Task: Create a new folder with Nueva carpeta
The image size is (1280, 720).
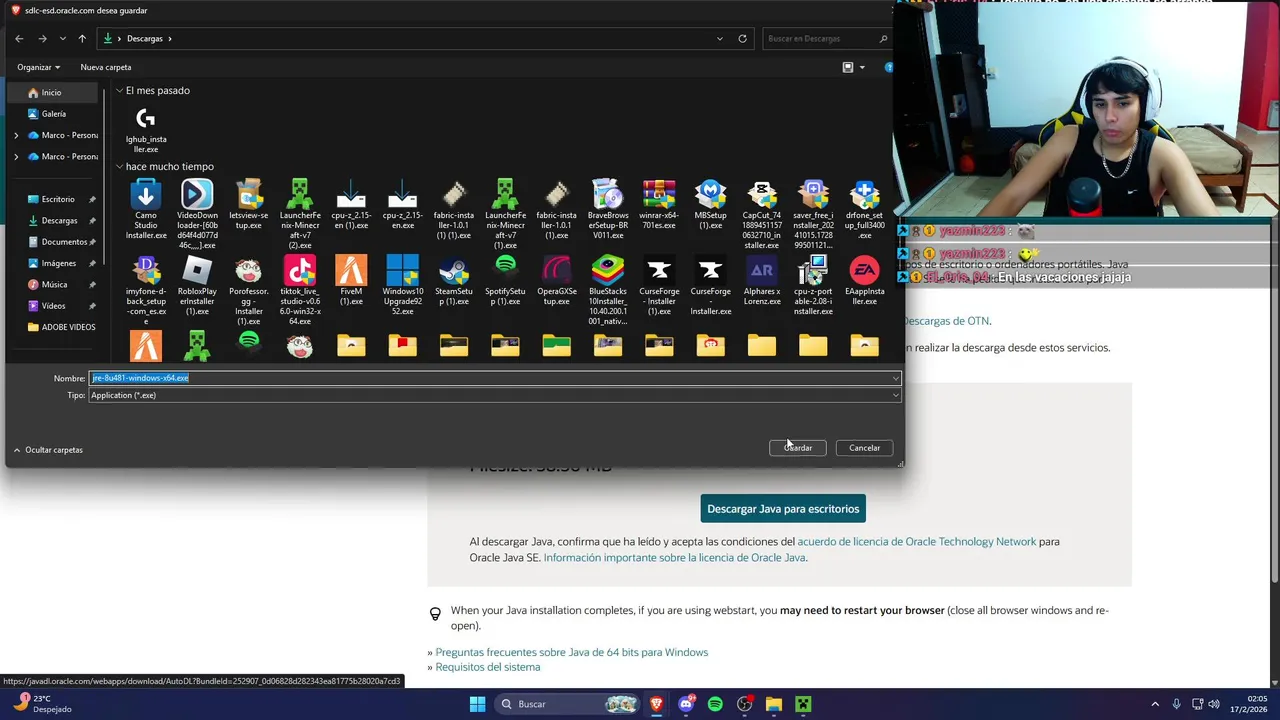Action: pyautogui.click(x=106, y=67)
